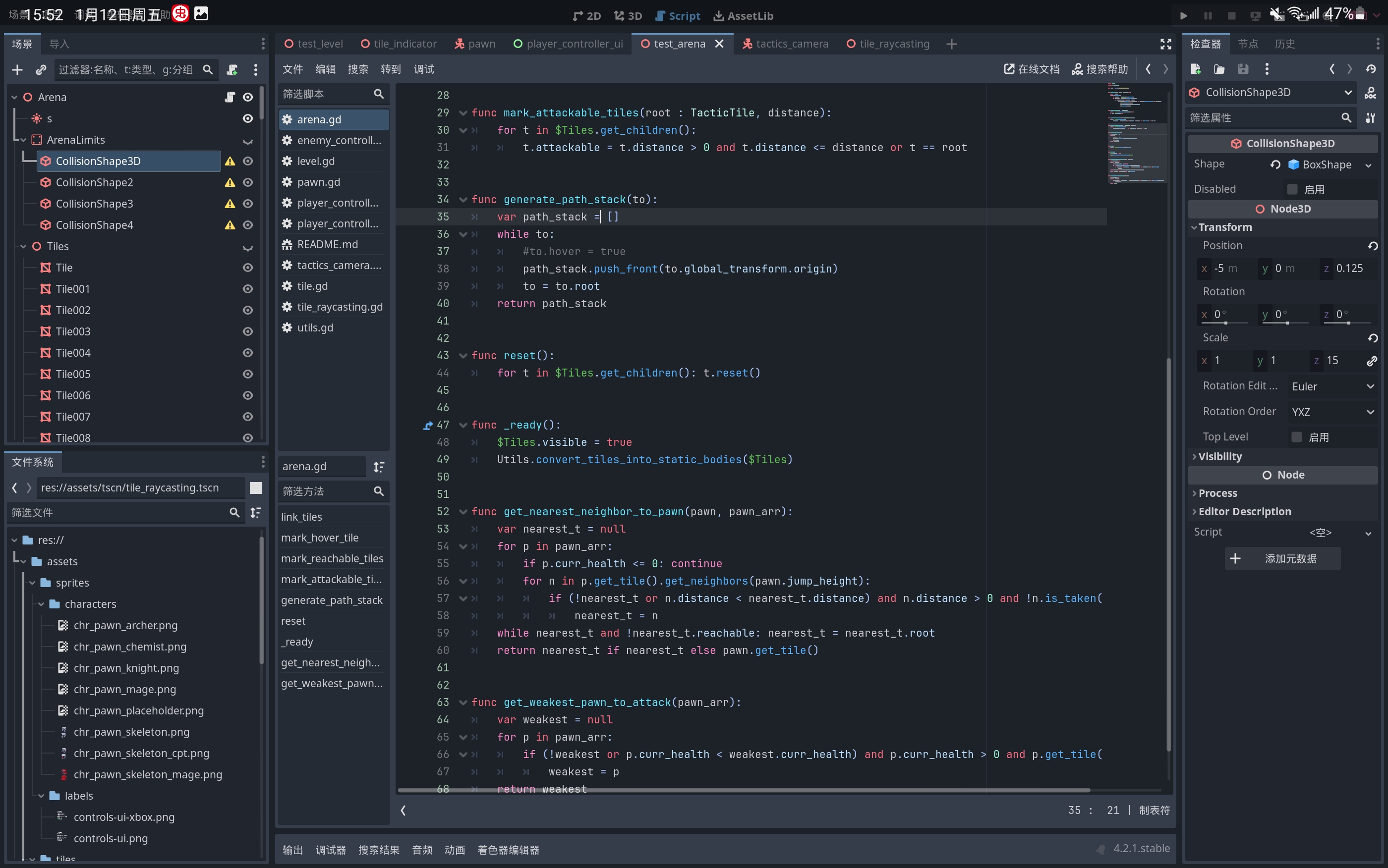Viewport: 1388px width, 868px height.
Task: Click search icon in script filter box
Action: click(378, 94)
